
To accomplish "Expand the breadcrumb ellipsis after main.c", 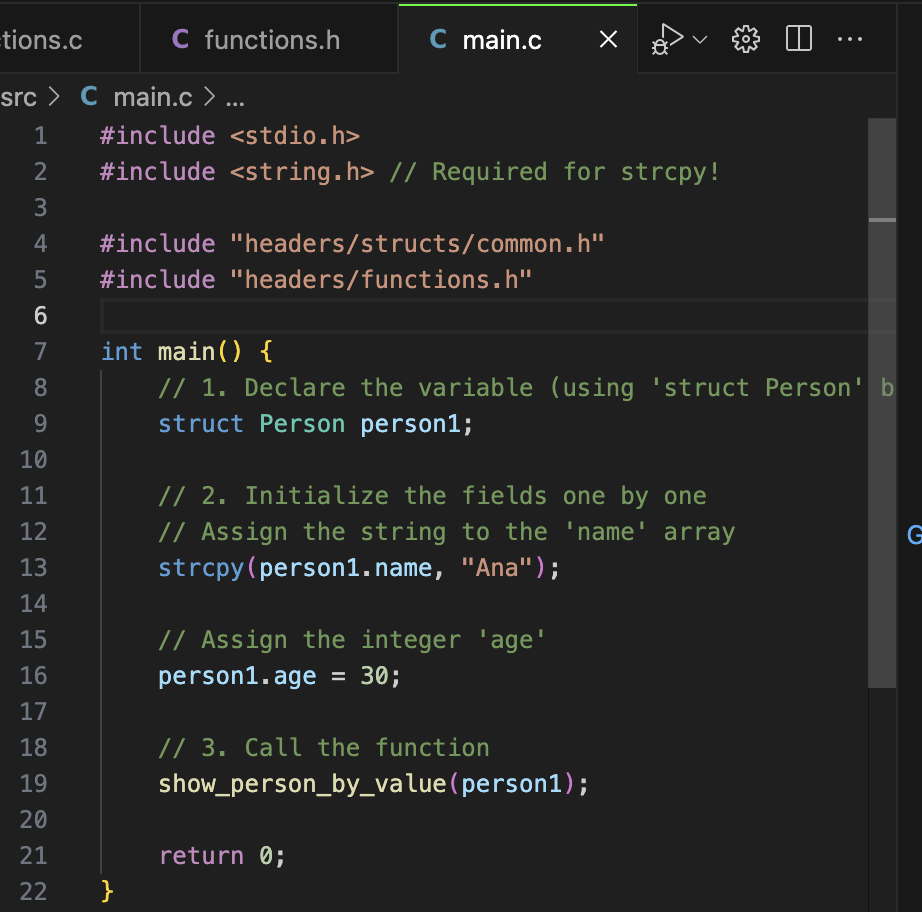I will pyautogui.click(x=235, y=98).
